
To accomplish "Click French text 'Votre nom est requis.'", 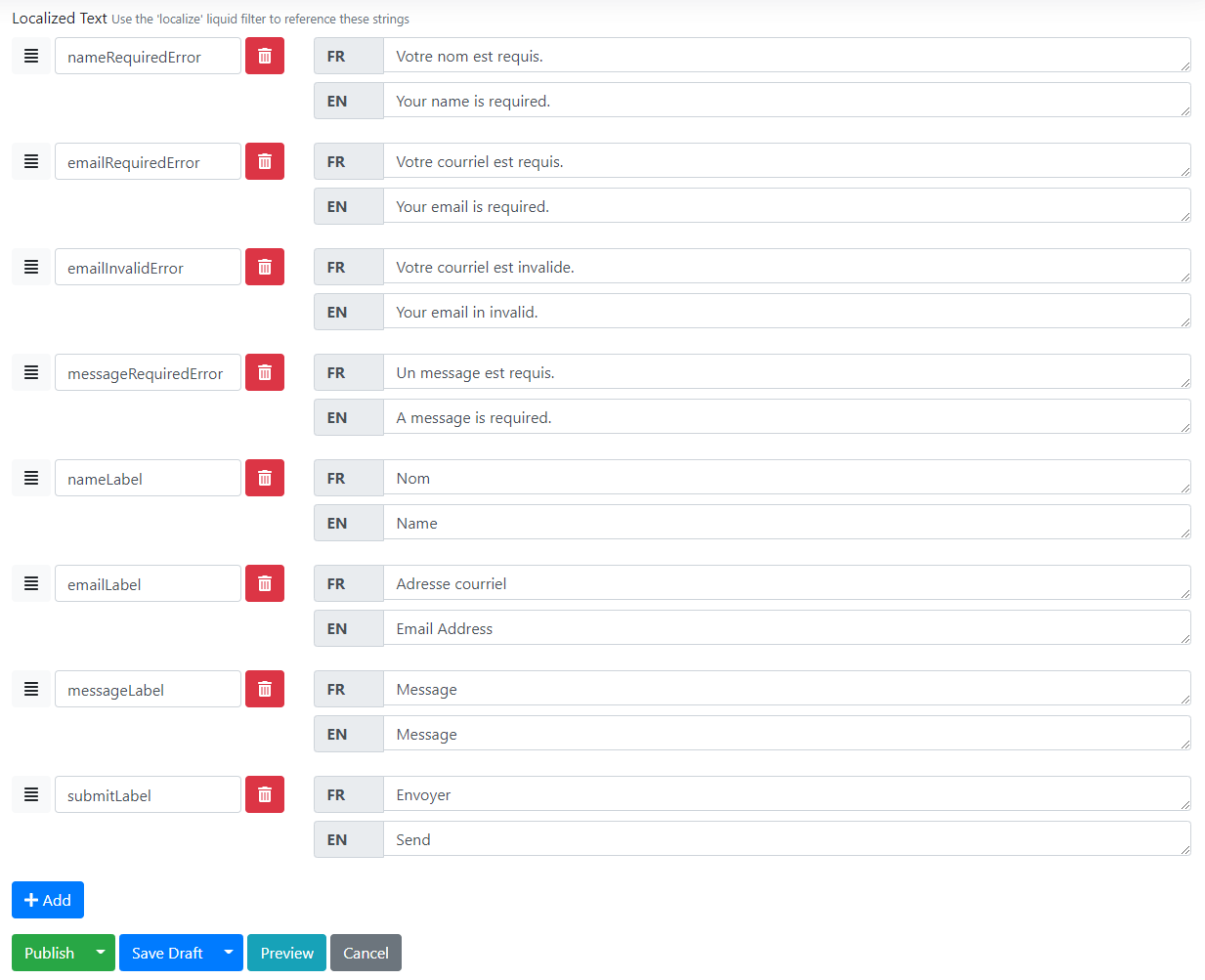I will point(787,56).
